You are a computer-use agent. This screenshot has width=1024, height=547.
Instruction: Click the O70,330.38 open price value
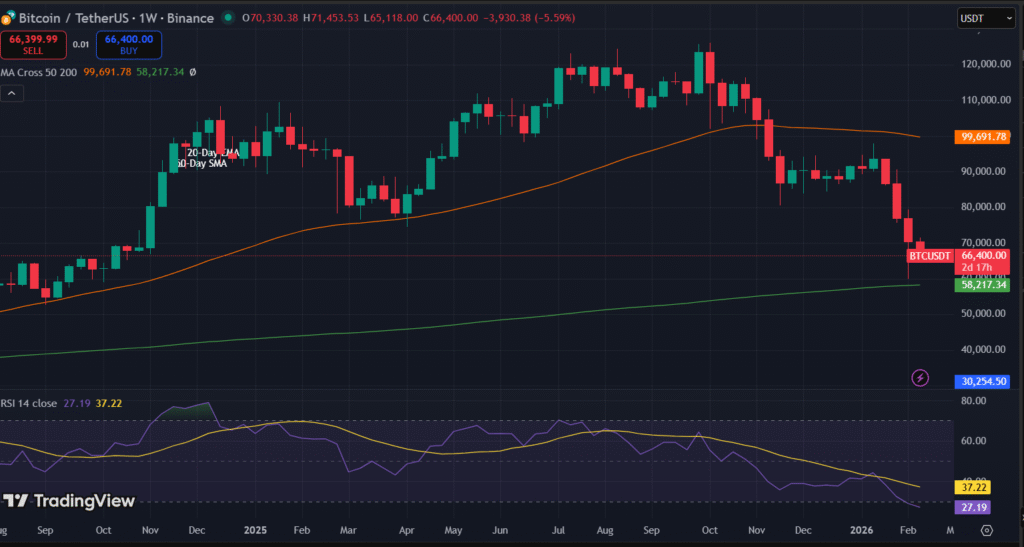pos(270,18)
